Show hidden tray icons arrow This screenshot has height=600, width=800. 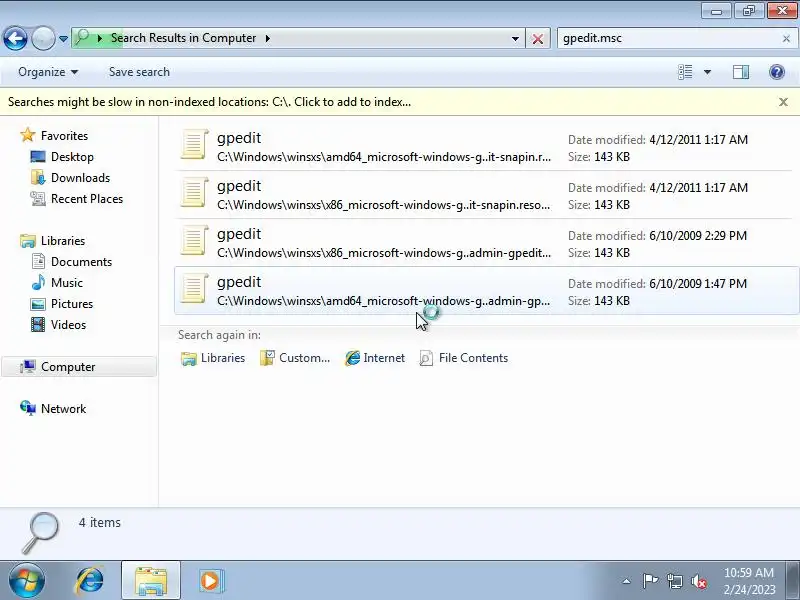627,581
